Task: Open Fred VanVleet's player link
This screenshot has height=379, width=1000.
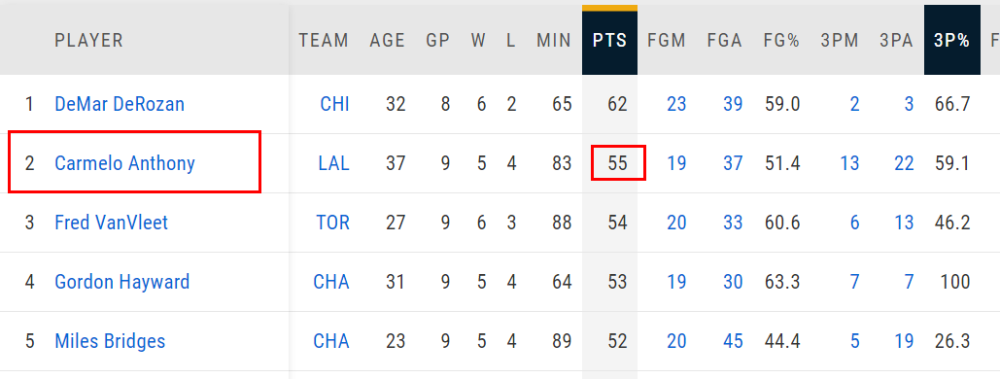Action: [111, 223]
